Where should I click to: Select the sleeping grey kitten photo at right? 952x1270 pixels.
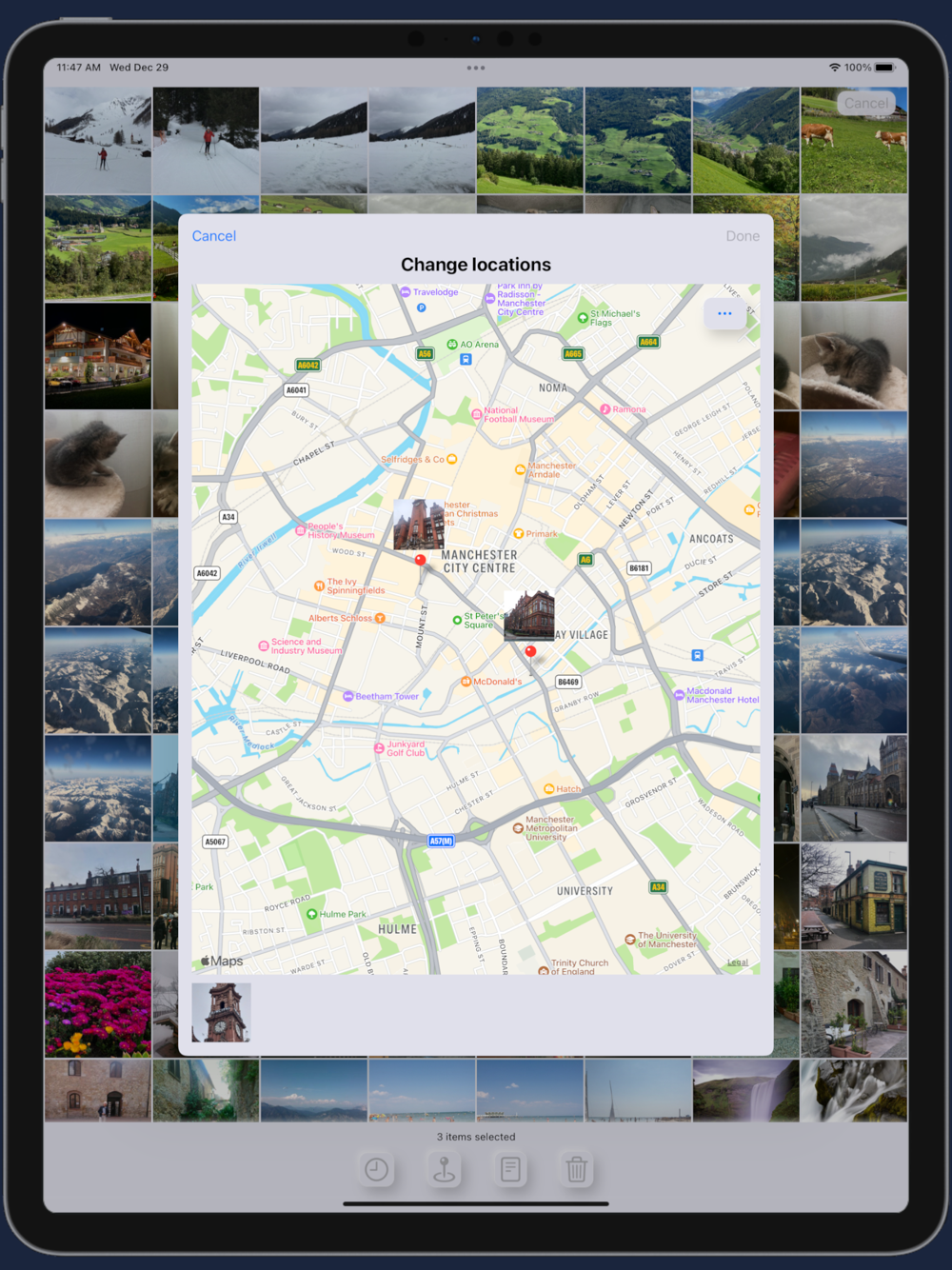pos(854,356)
